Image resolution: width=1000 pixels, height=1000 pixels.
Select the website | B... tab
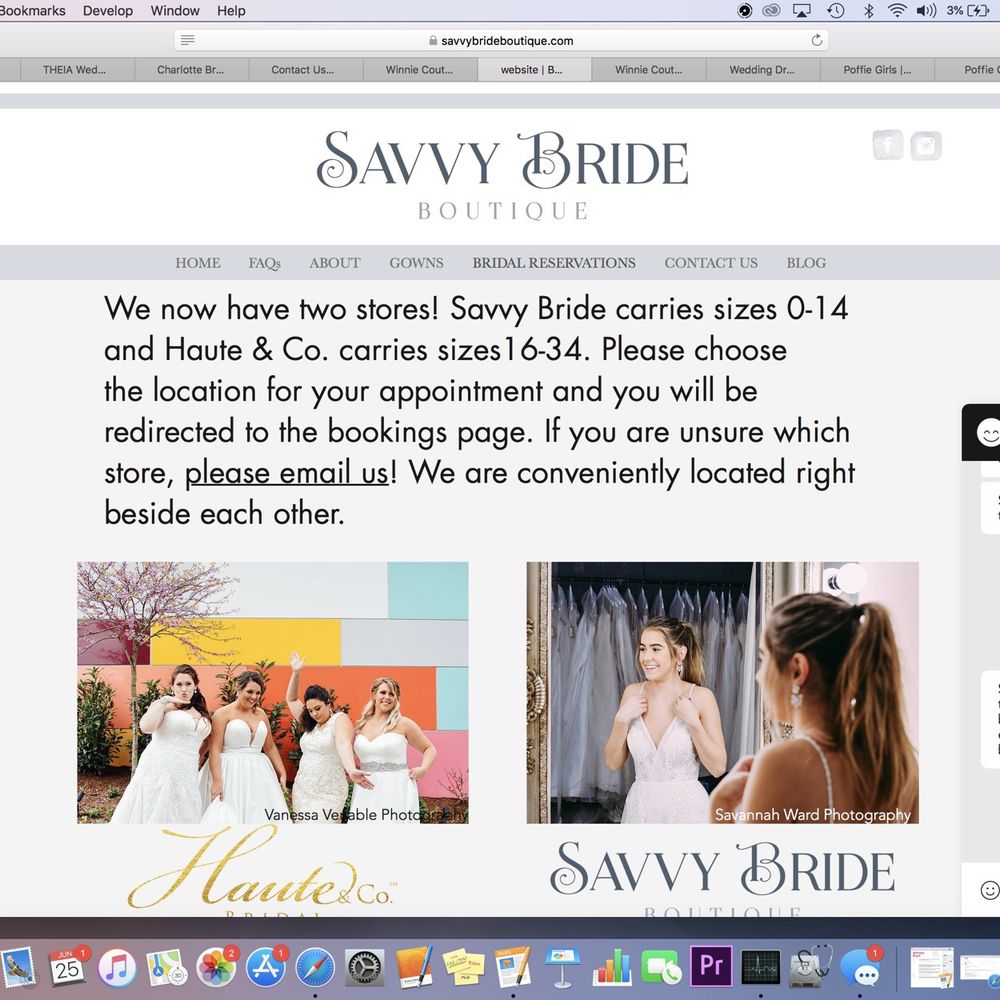[x=534, y=70]
